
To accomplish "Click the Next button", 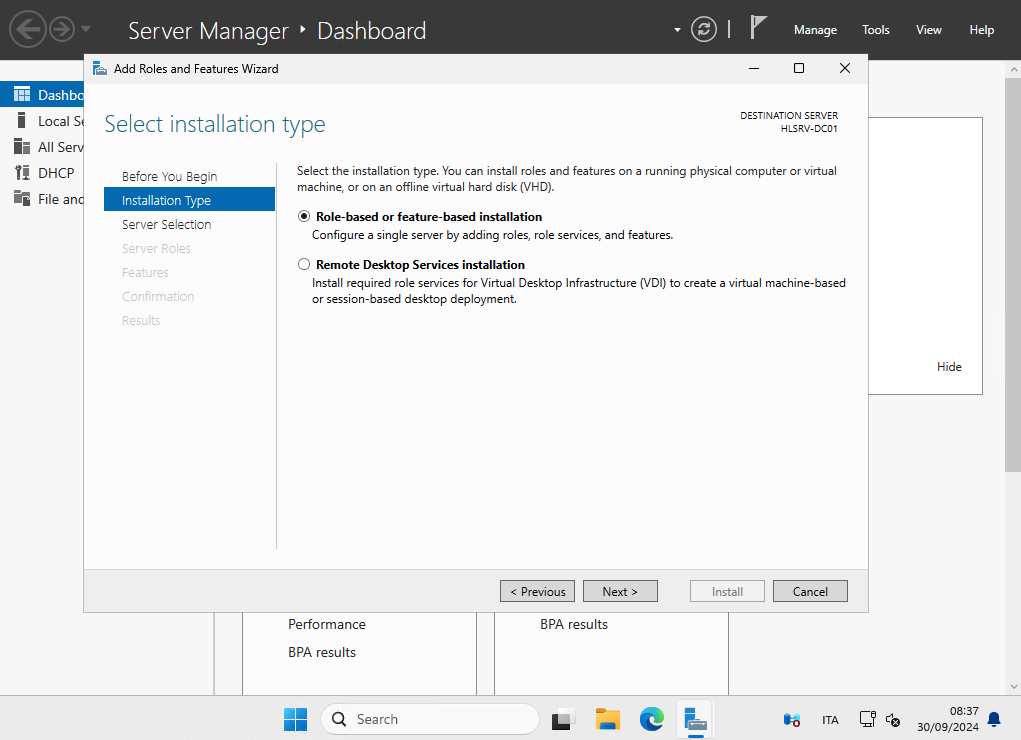I will (620, 592).
